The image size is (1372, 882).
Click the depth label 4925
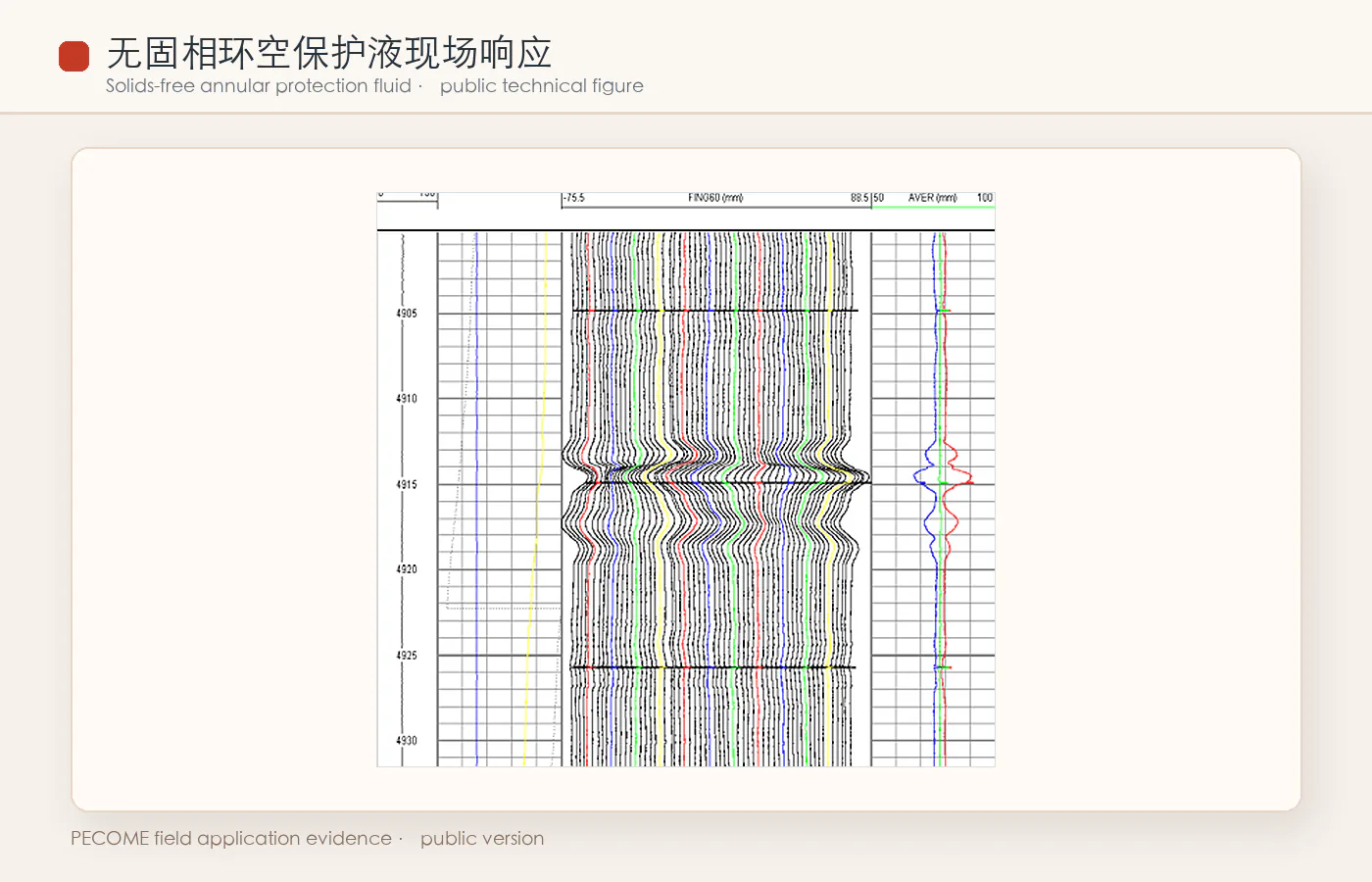pos(407,656)
